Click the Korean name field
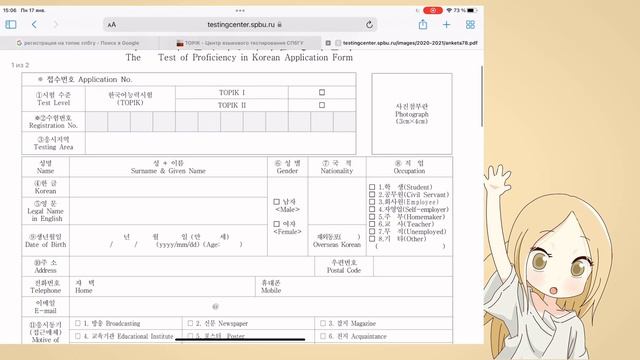 [x=168, y=187]
